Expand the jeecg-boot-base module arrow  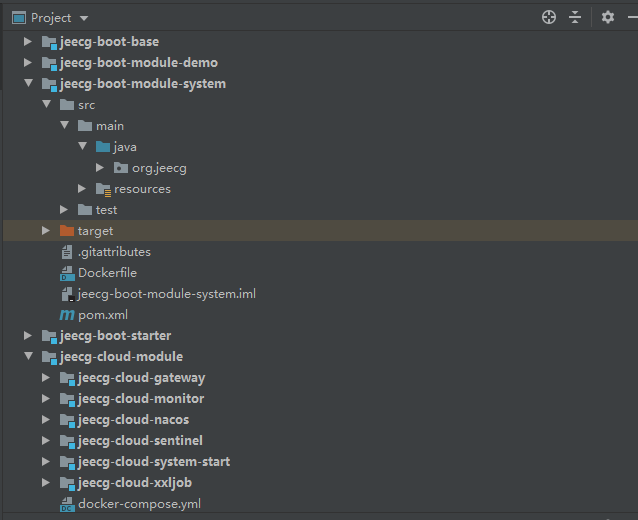[29, 42]
